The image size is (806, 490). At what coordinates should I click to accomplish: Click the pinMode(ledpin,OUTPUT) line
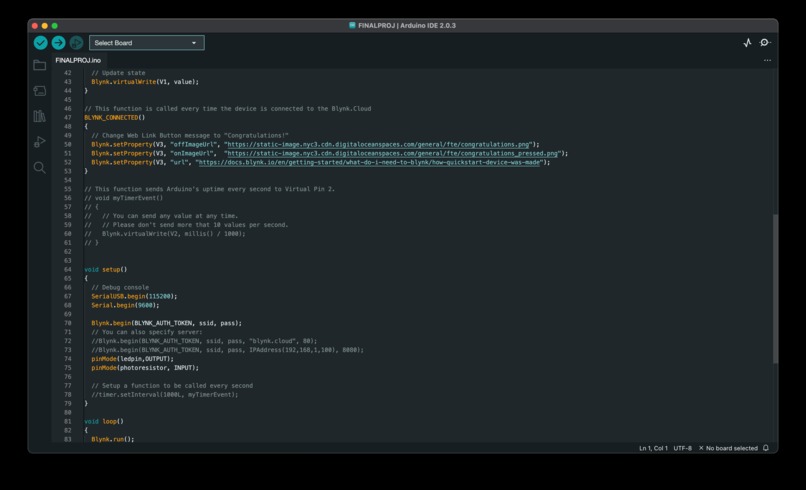(x=133, y=359)
